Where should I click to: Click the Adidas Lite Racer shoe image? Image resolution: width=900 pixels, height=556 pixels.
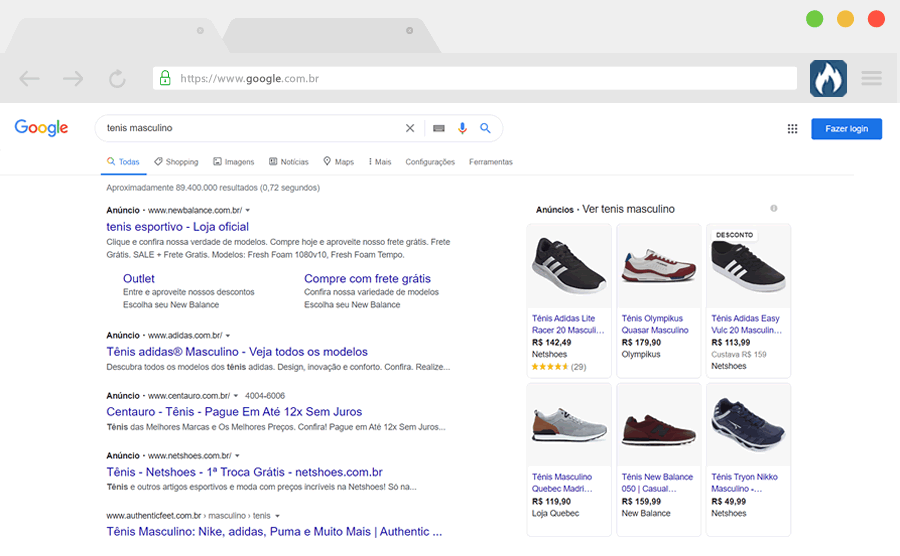(x=569, y=266)
